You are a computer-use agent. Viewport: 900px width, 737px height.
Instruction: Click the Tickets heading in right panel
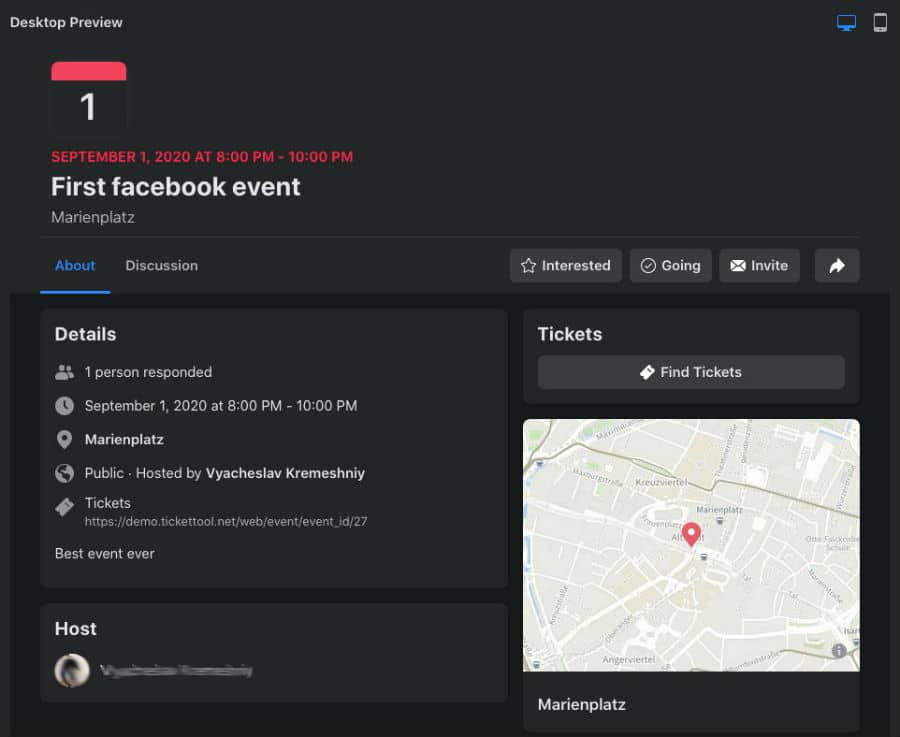tap(570, 334)
